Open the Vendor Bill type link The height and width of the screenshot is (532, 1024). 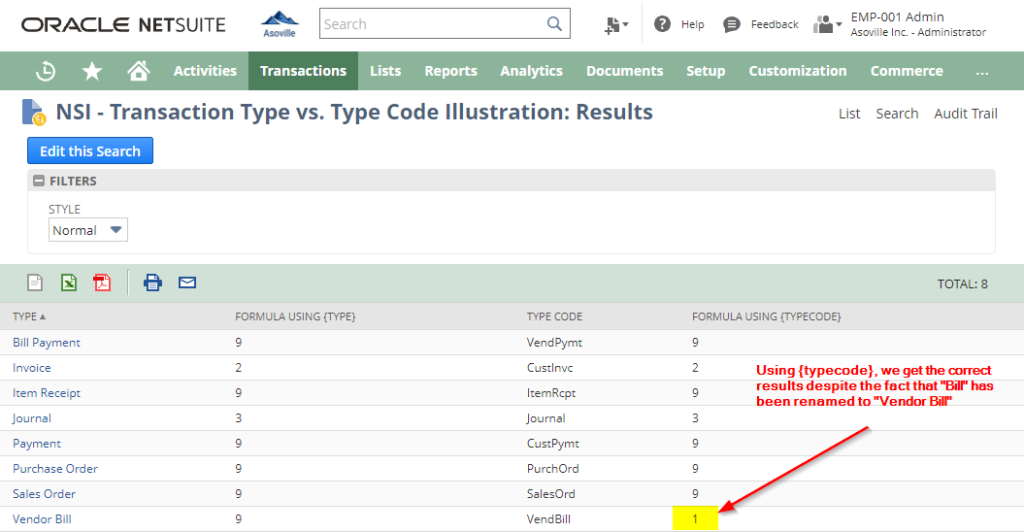click(x=42, y=520)
